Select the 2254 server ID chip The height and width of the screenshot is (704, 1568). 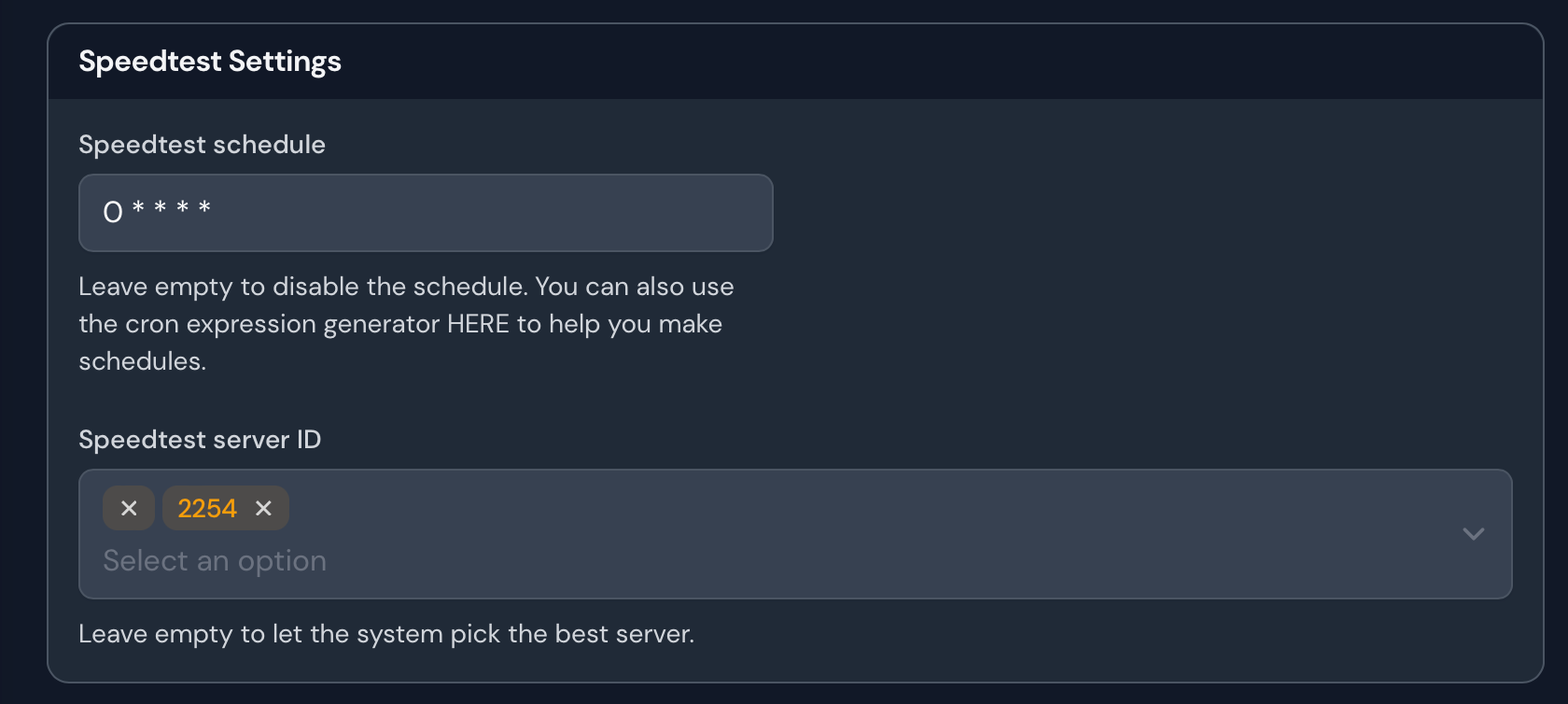(x=207, y=508)
